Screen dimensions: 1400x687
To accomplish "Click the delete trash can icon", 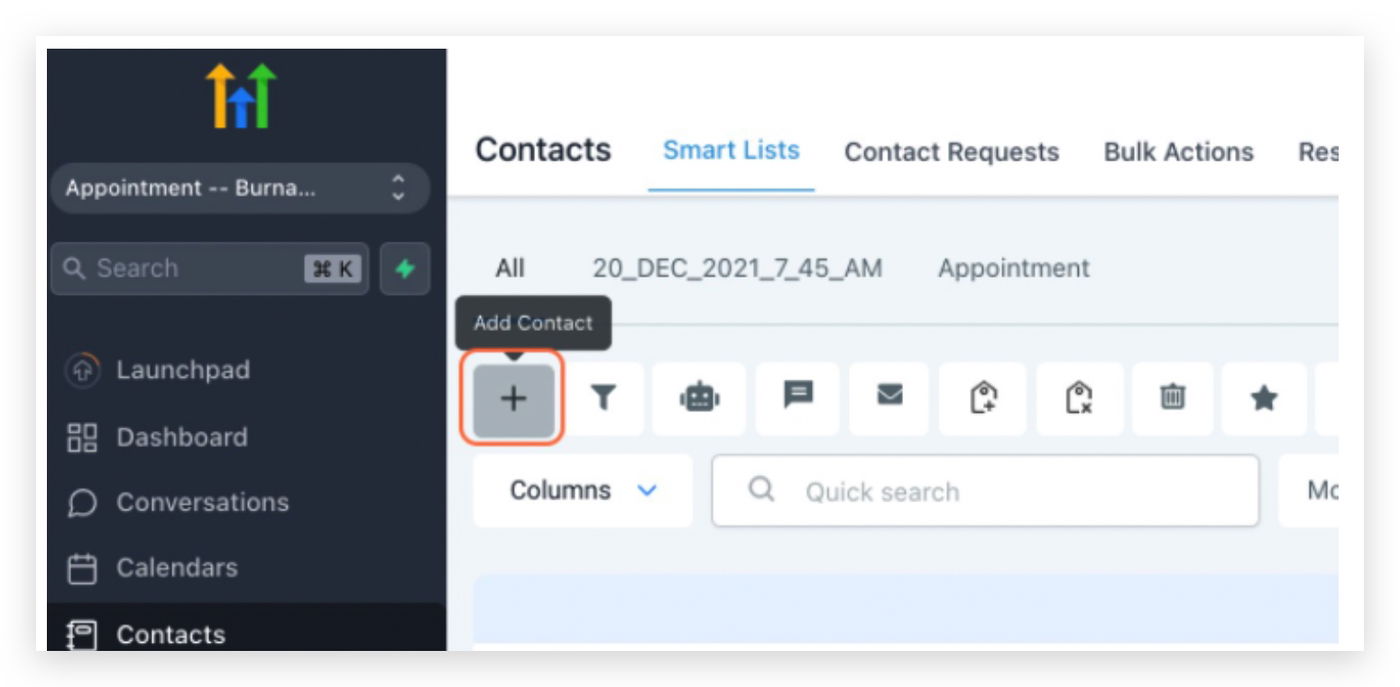I will [x=1172, y=399].
